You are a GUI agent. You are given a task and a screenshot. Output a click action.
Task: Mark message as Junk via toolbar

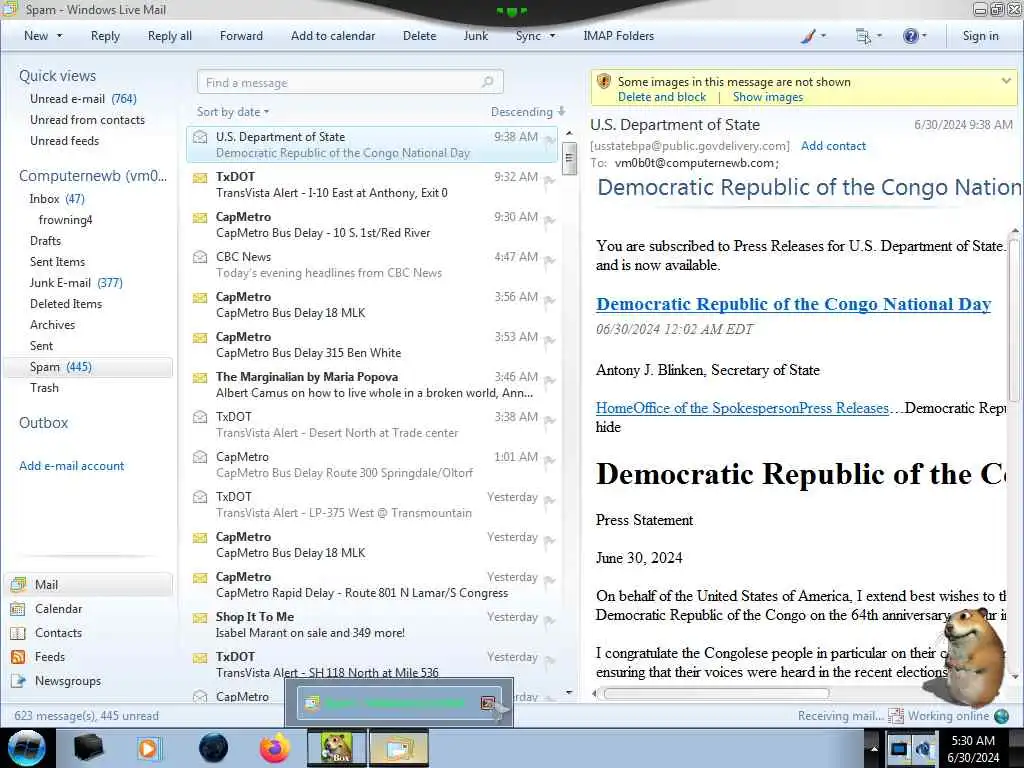475,36
